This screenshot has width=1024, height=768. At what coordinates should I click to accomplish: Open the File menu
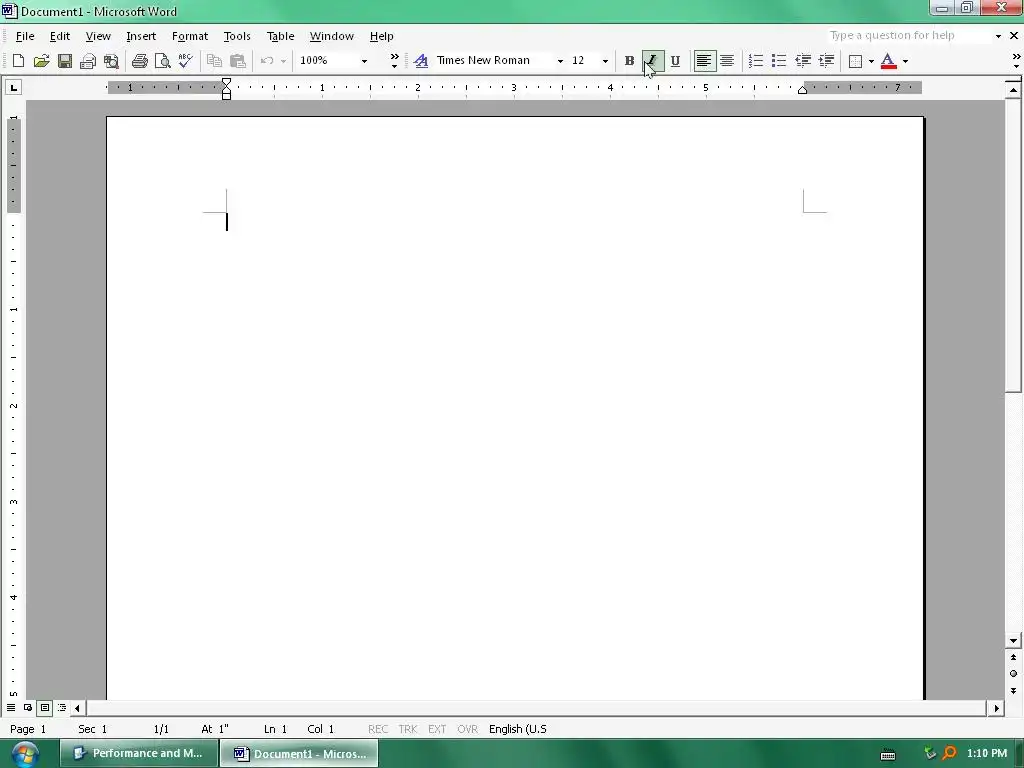(x=25, y=36)
